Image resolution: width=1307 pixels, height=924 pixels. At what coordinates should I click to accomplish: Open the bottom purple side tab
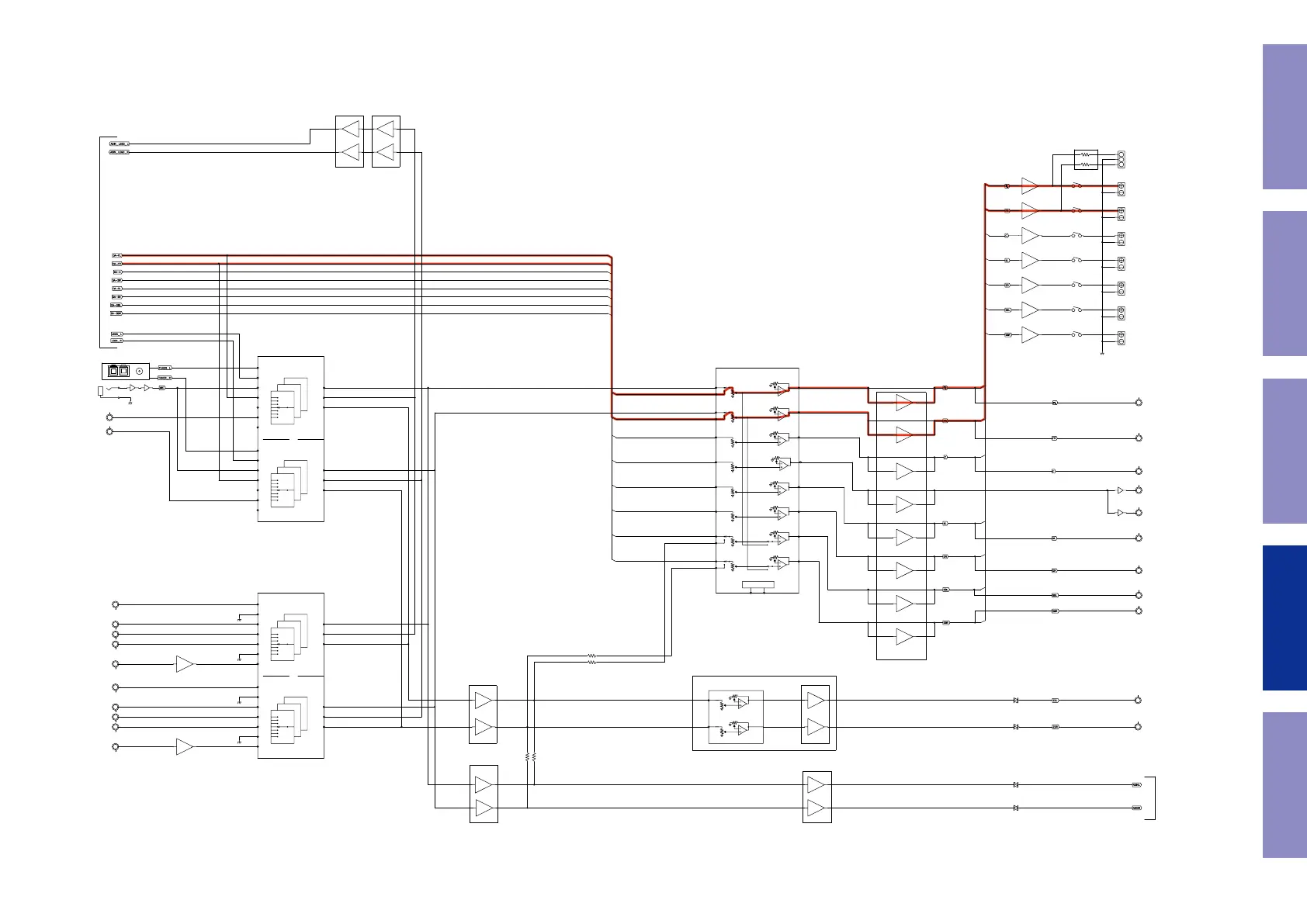1284,784
